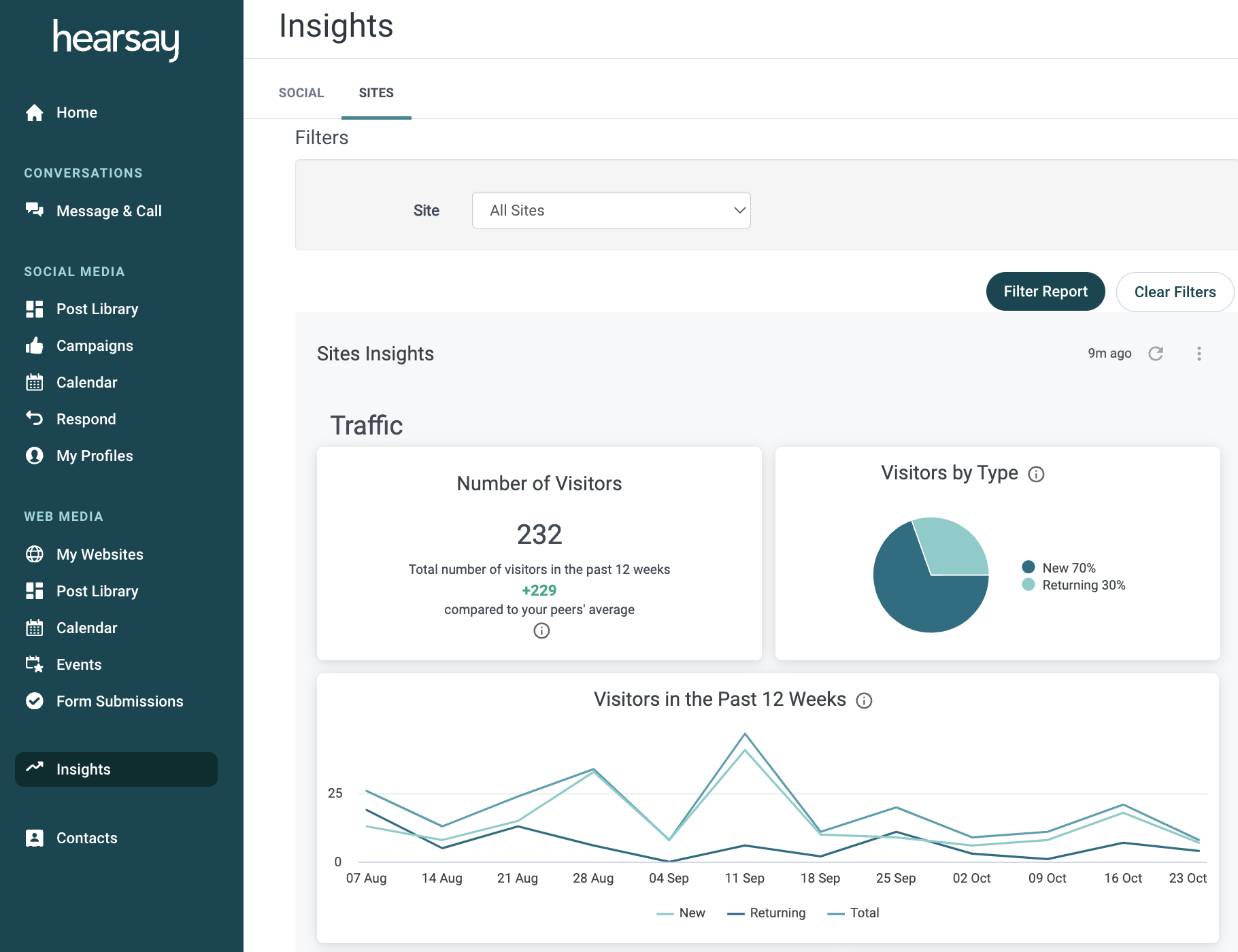Open the three-dot options menu

click(1199, 354)
